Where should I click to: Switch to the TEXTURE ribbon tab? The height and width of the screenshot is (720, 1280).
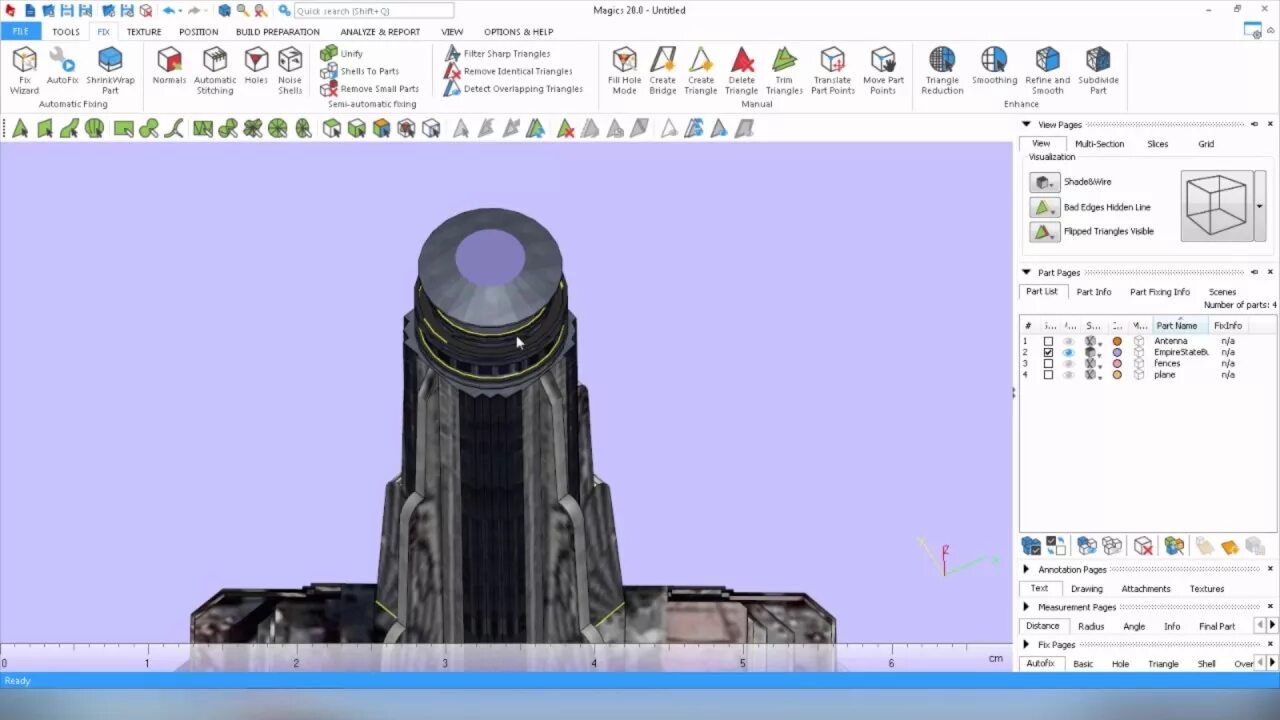[x=144, y=32]
